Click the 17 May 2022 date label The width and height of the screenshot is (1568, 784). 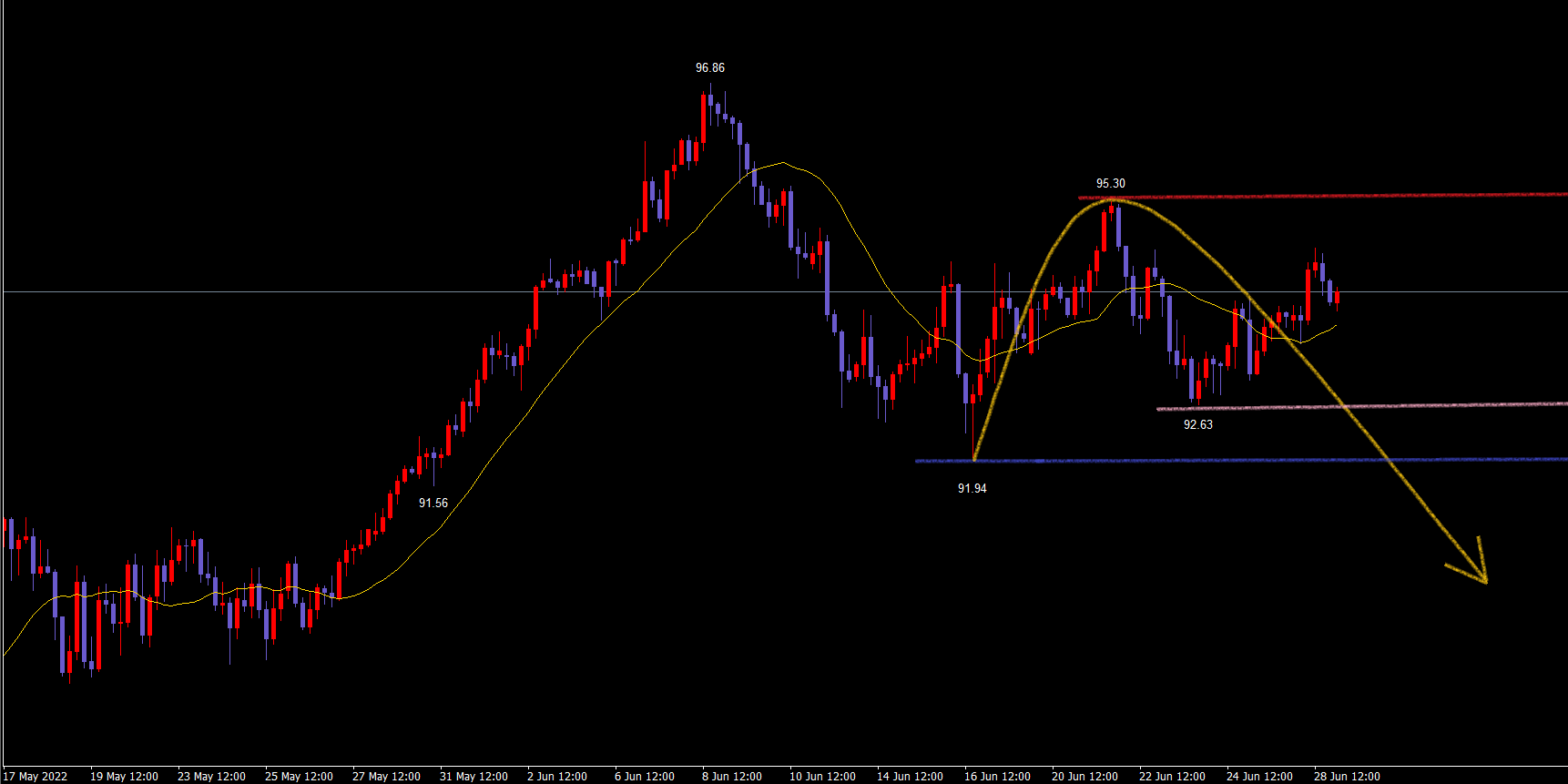(36, 777)
